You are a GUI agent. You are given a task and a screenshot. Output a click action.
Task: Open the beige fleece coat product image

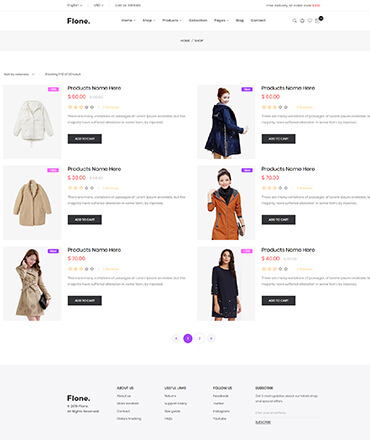pyautogui.click(x=32, y=203)
